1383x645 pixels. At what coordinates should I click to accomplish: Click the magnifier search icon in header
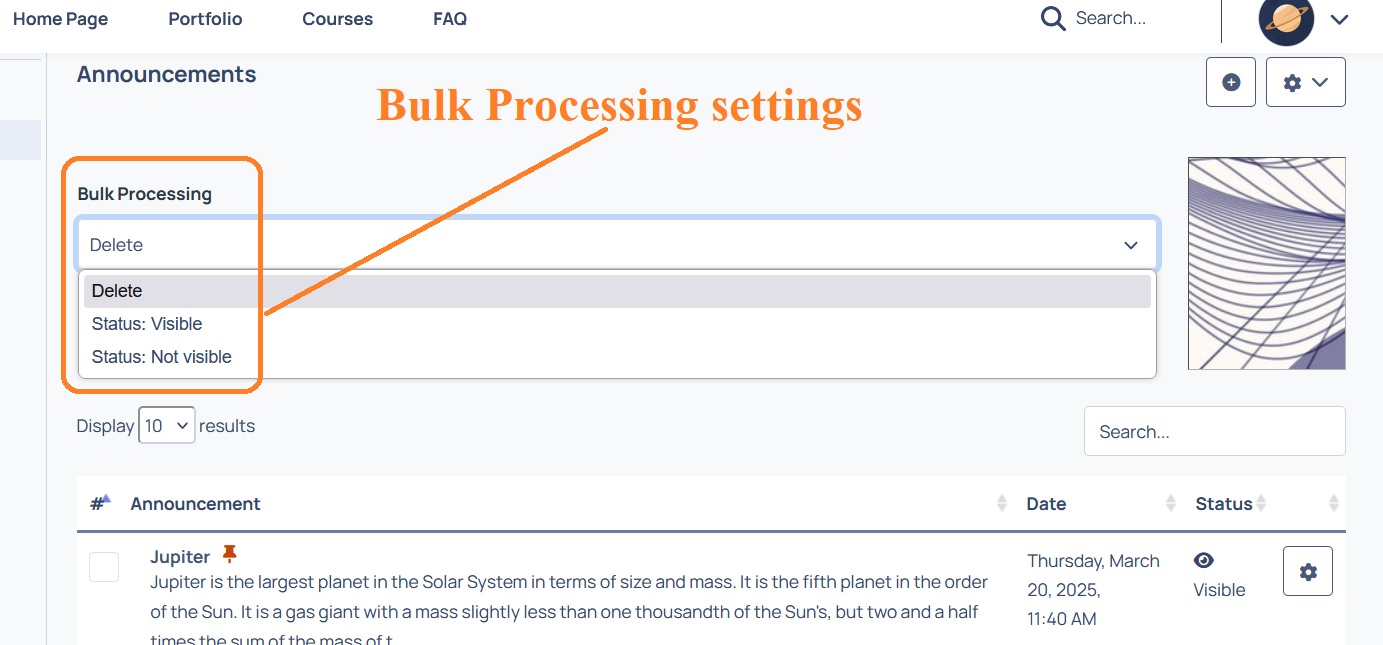tap(1053, 19)
